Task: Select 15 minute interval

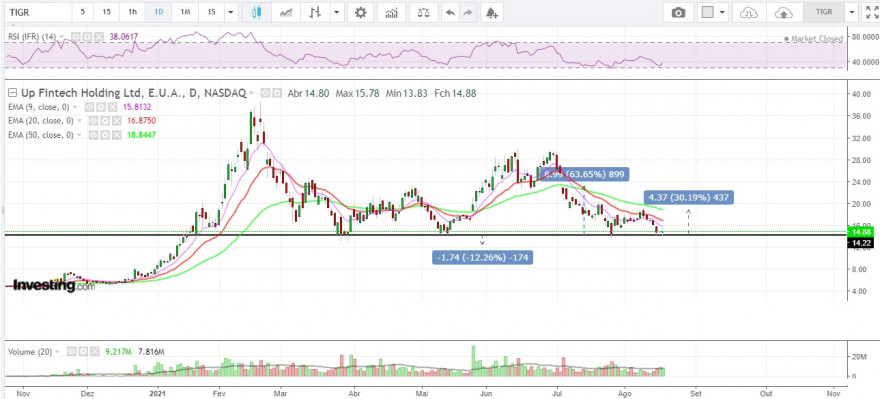Action: click(106, 12)
